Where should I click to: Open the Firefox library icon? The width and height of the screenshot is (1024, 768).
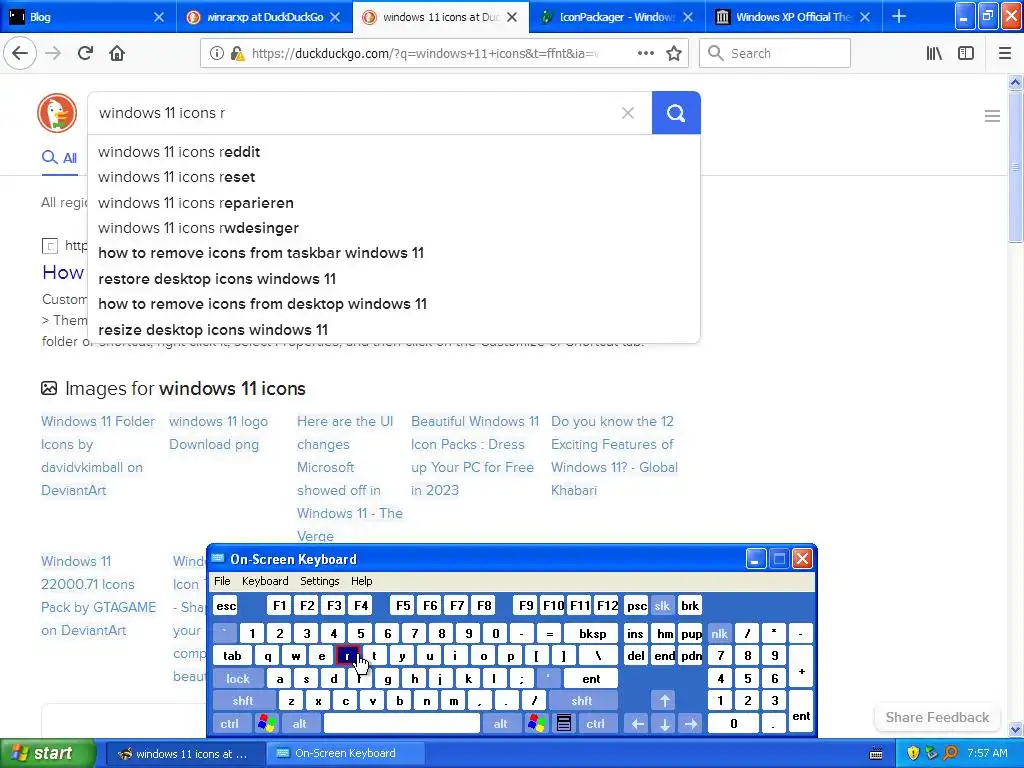pyautogui.click(x=934, y=54)
